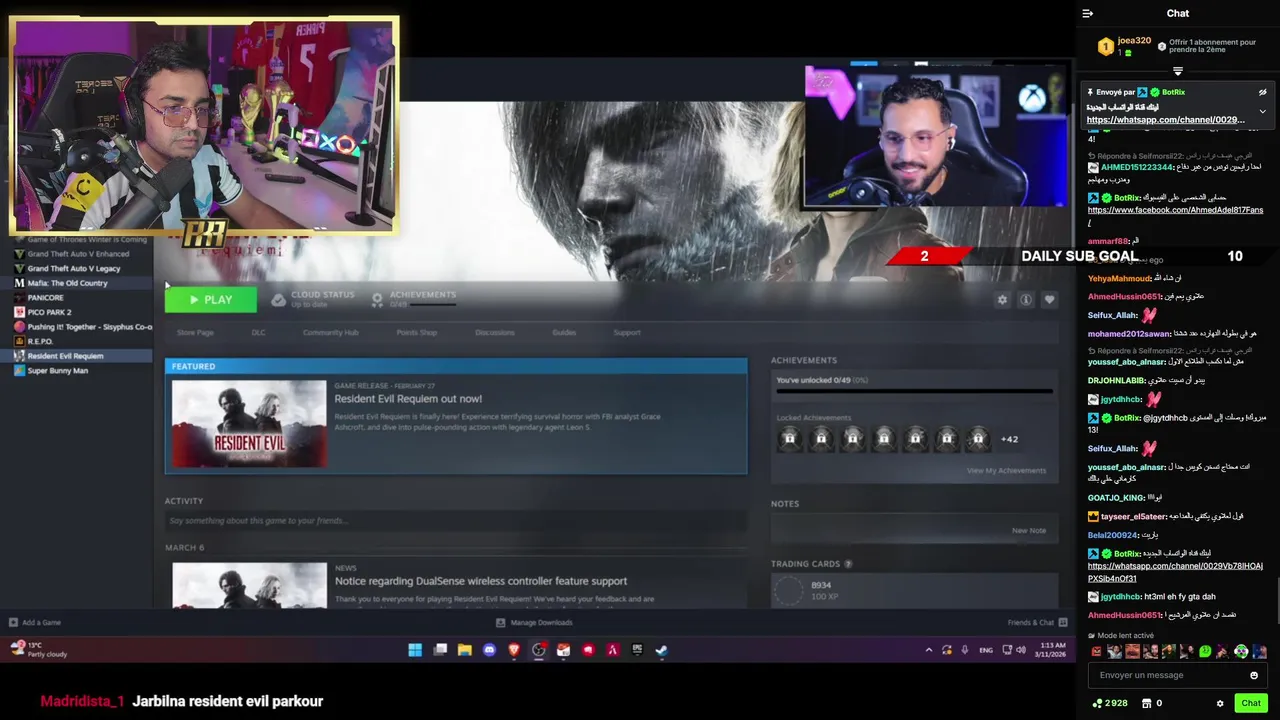Open Manage Downloads in Steam footer
The width and height of the screenshot is (1280, 720).
(x=534, y=622)
